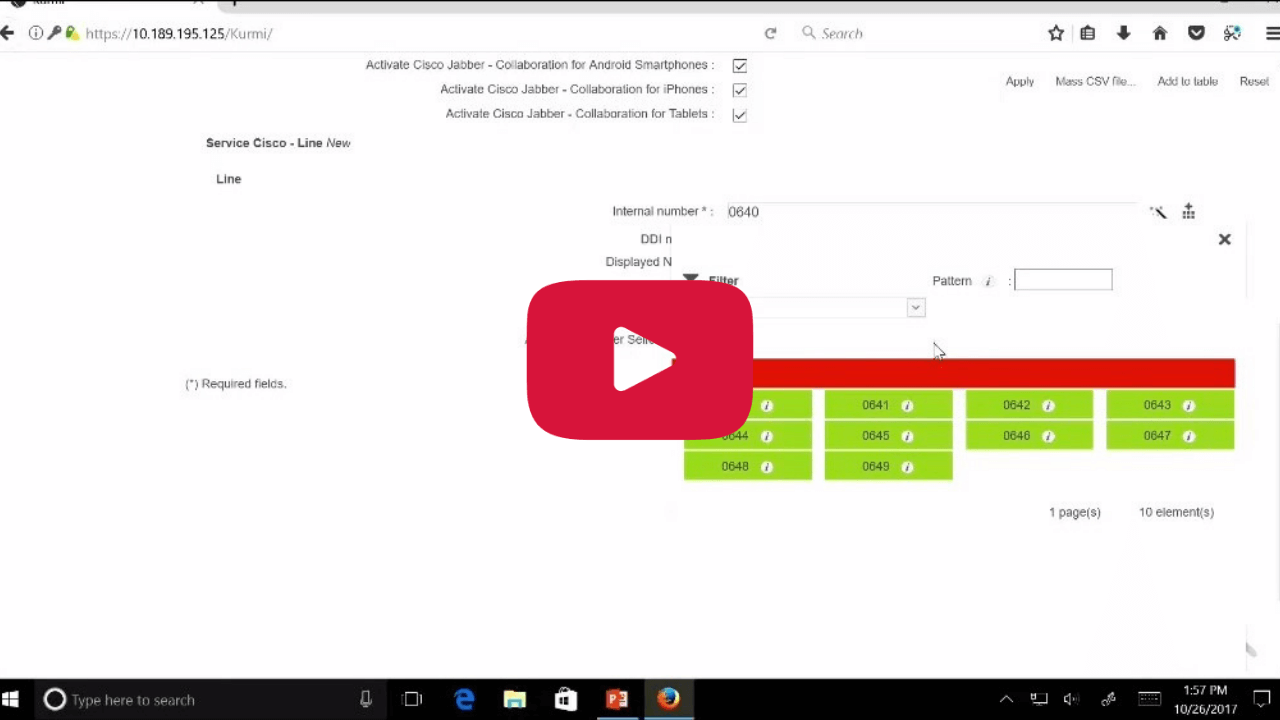Close the number selection panel with X
1280x720 pixels.
(1224, 239)
